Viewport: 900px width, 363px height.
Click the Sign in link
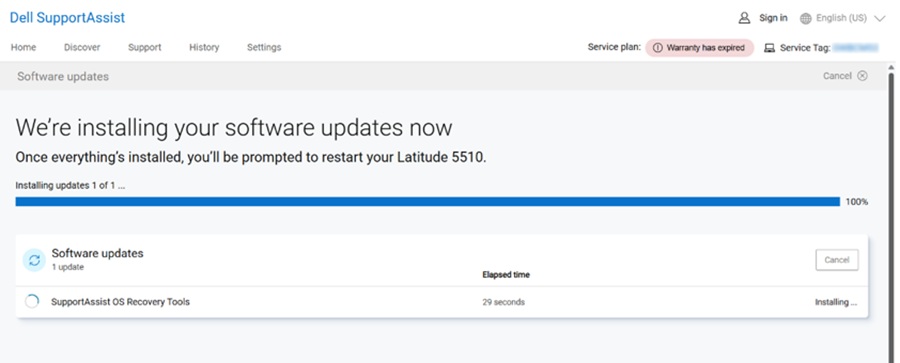coord(773,18)
